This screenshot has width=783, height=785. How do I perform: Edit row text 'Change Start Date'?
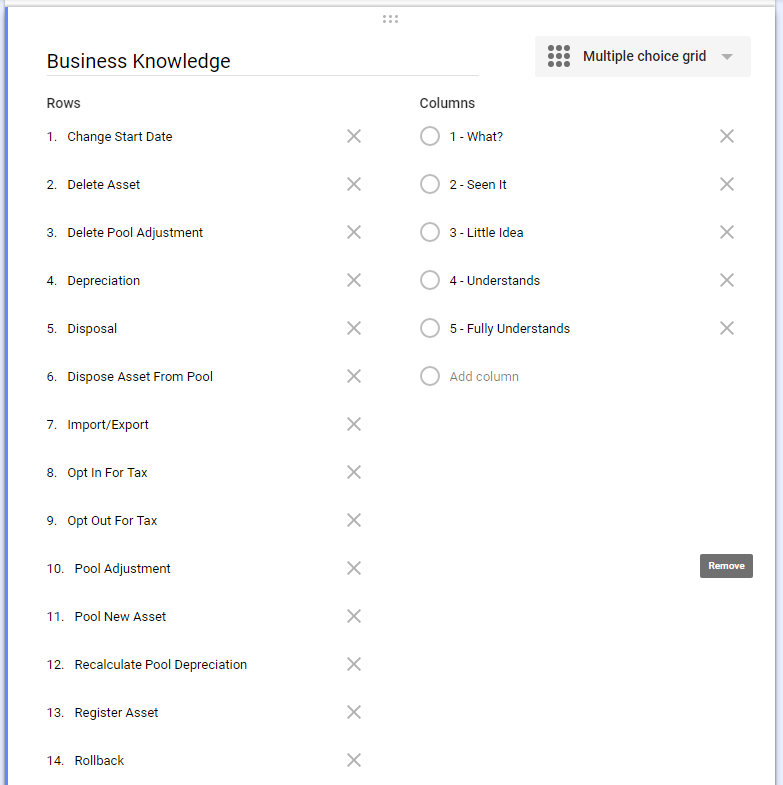(x=120, y=137)
